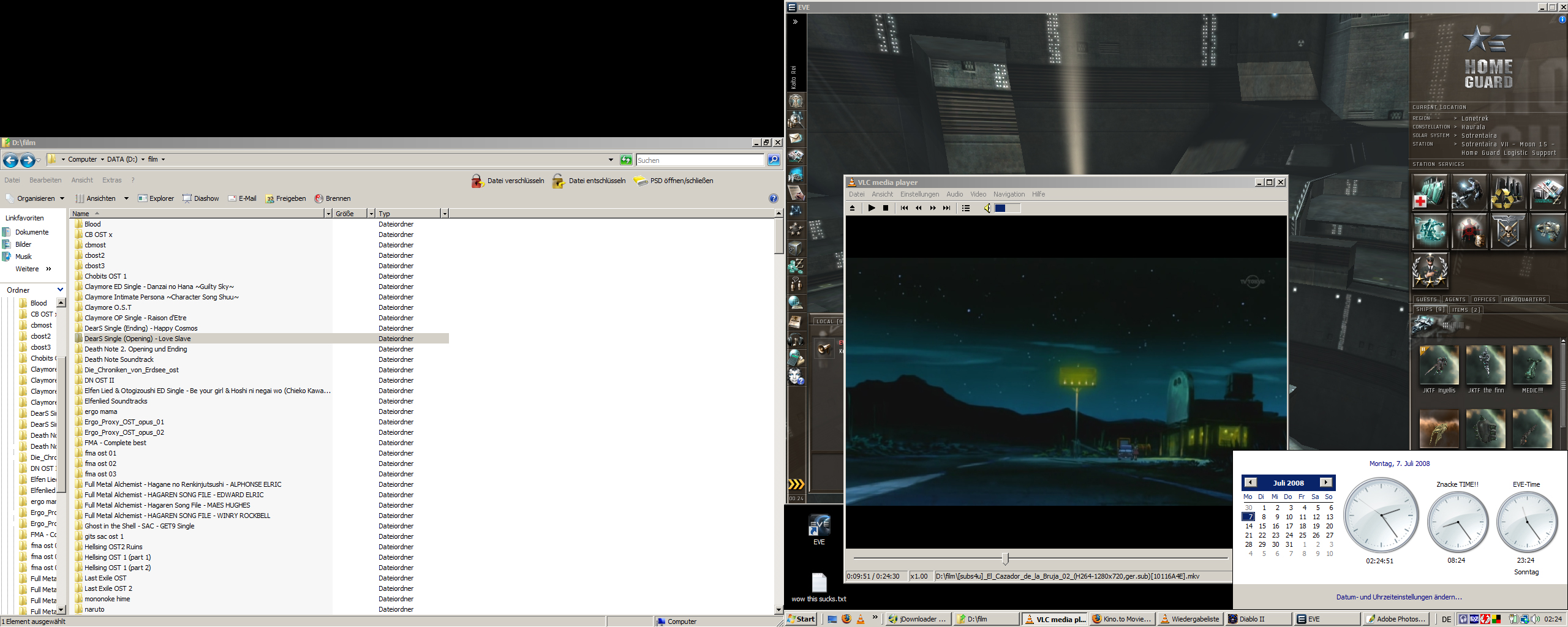Viewport: 1568px width, 627px height.
Task: Open the Größe column dropdown arrow
Action: [x=371, y=214]
